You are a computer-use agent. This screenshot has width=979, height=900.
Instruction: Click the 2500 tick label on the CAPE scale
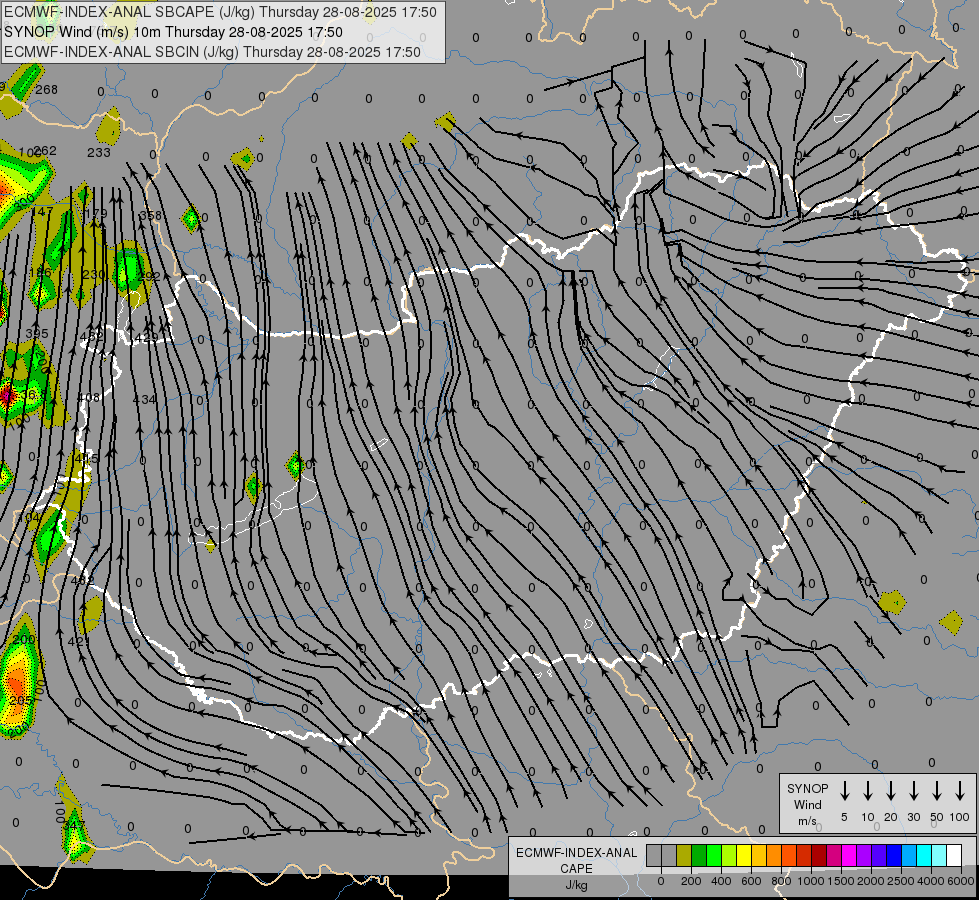coord(900,881)
